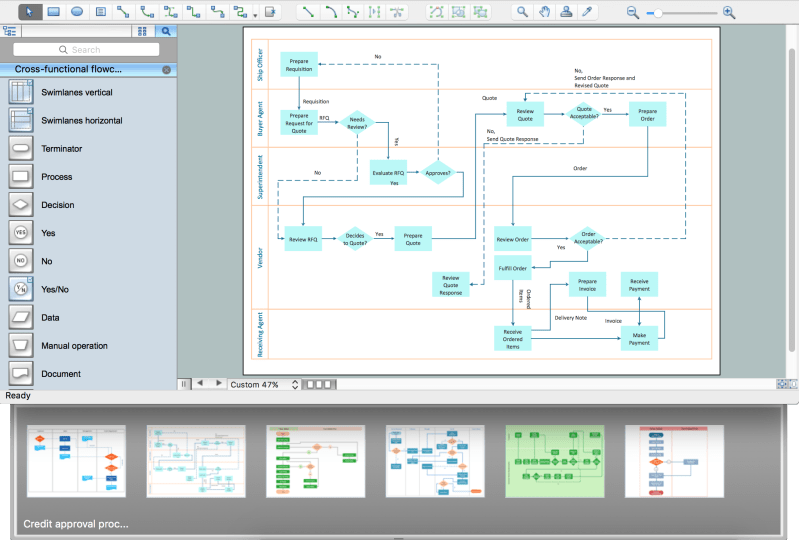The width and height of the screenshot is (799, 540).
Task: Click the first group edit icon
Action: [437, 11]
